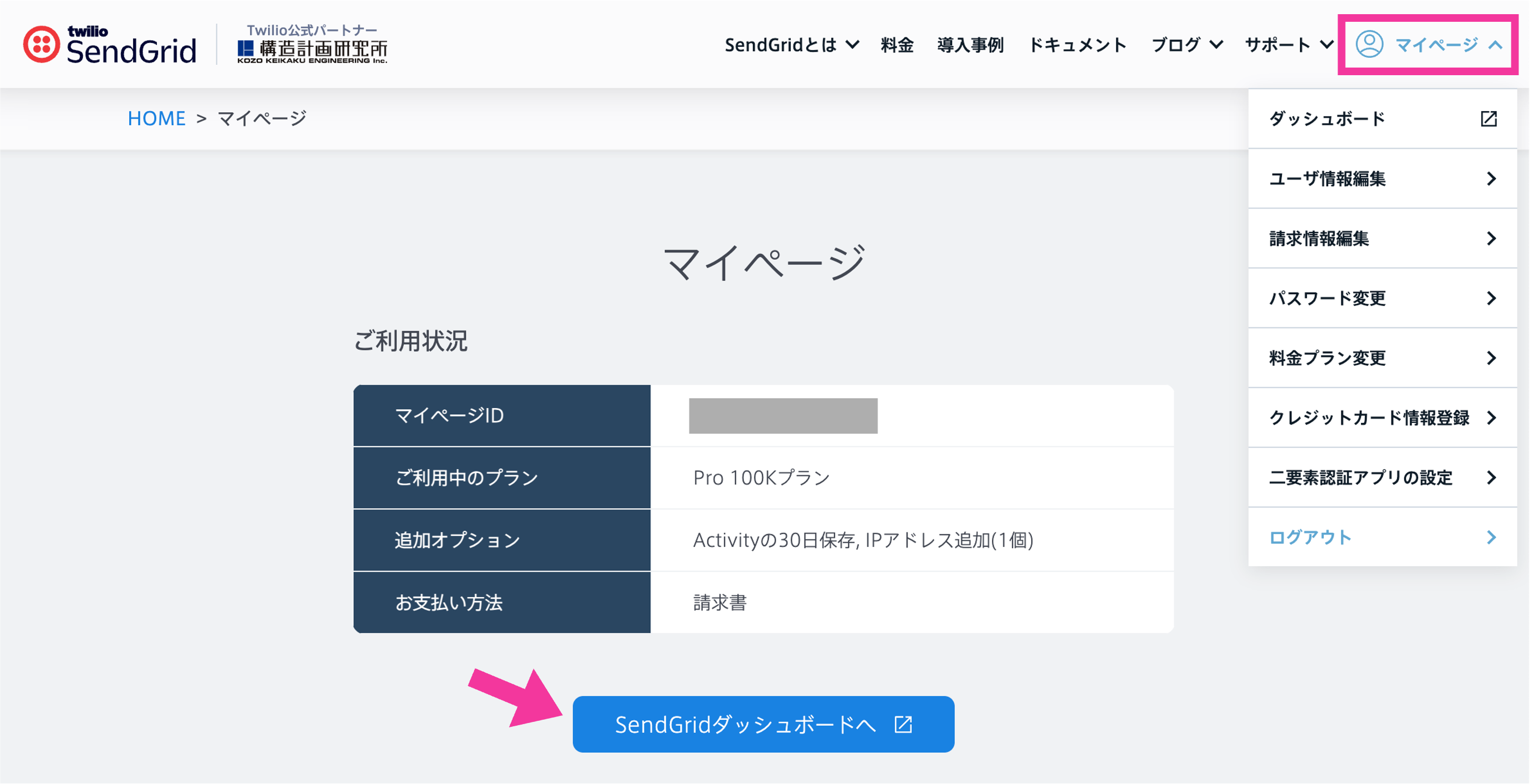This screenshot has width=1531, height=784.
Task: Select ドキュメント in the top navigation
Action: point(1079,45)
